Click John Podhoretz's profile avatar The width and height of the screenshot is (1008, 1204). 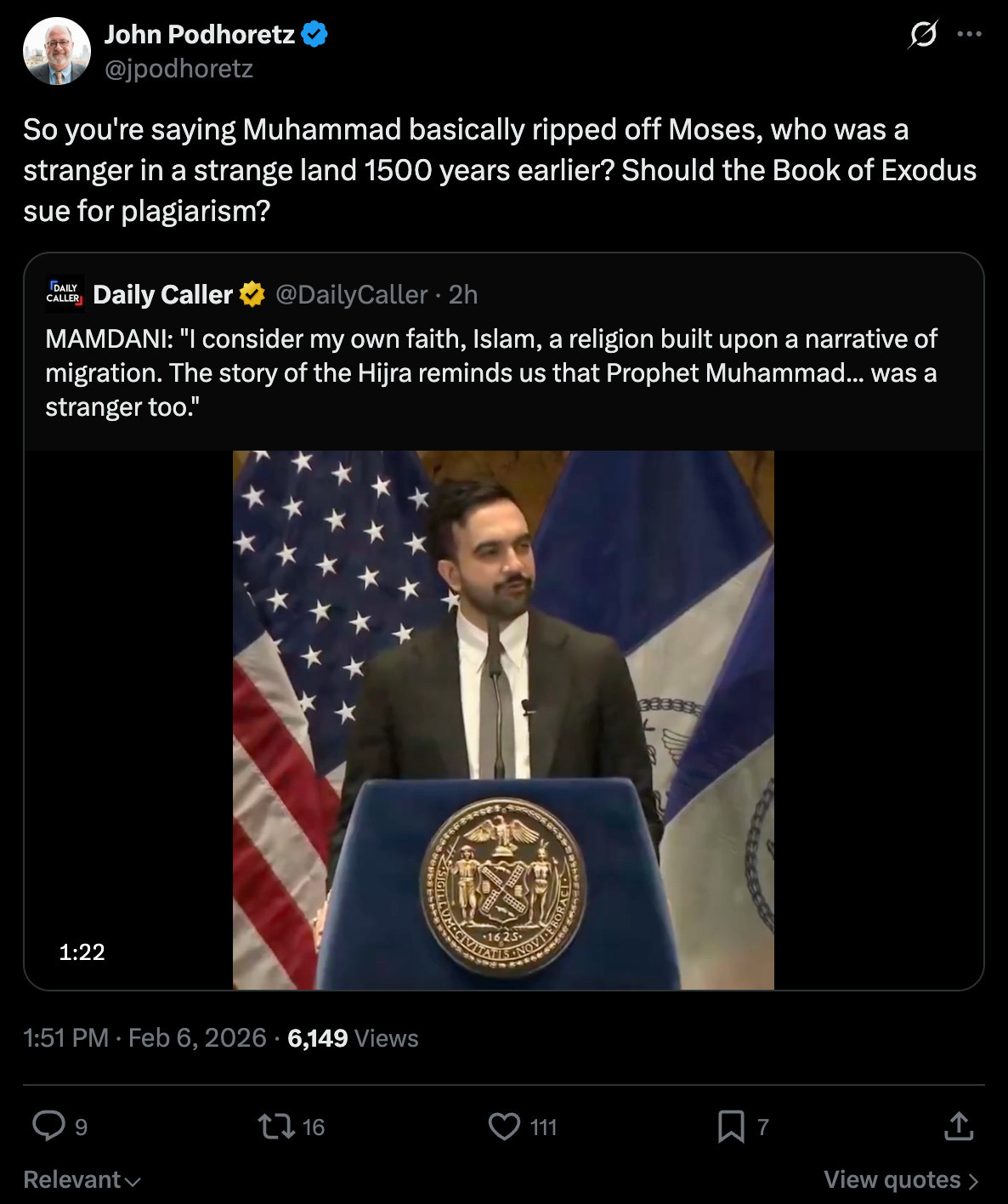pos(57,51)
